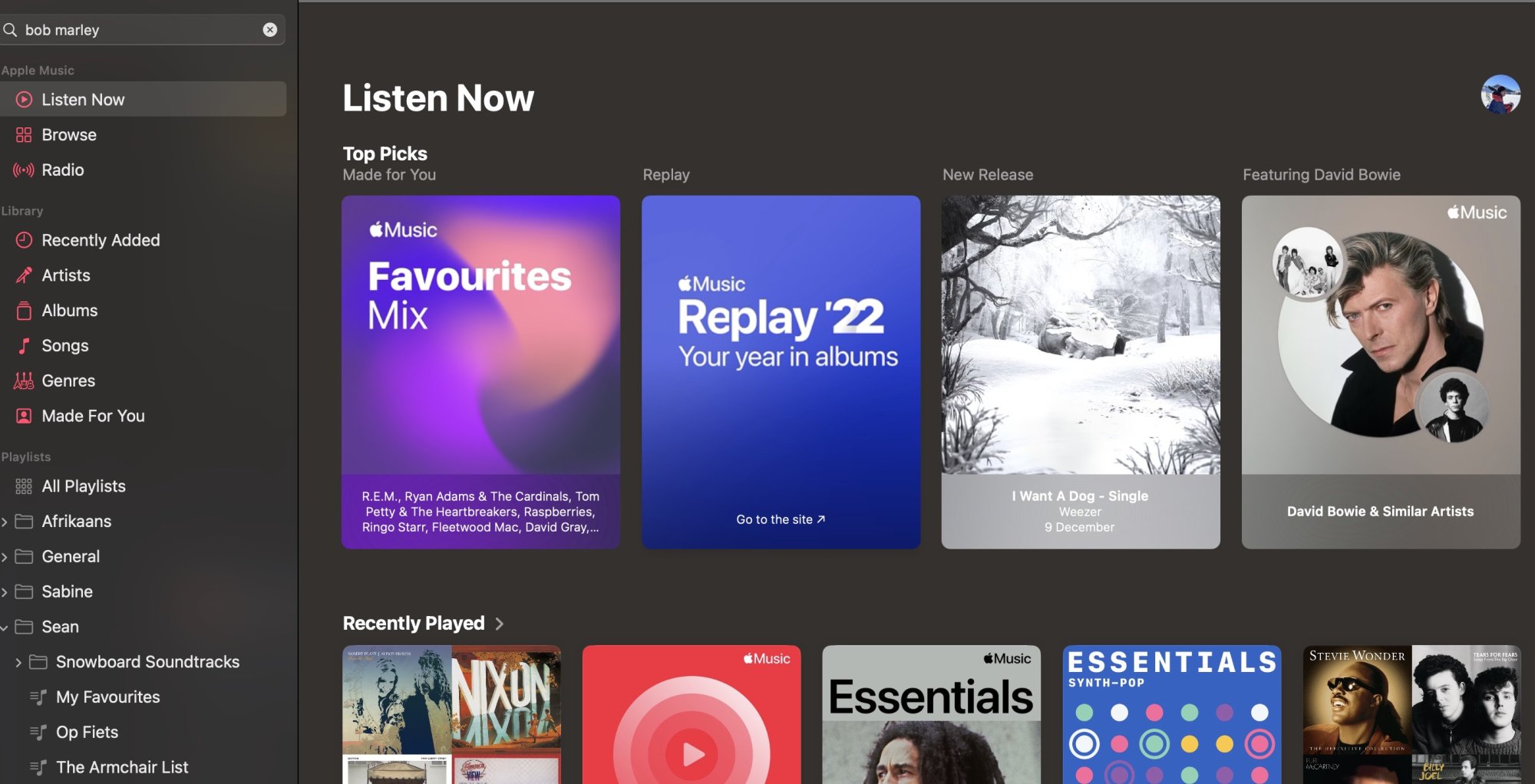Open Recently Played via its chevron
This screenshot has height=784, width=1535.
pyautogui.click(x=500, y=624)
